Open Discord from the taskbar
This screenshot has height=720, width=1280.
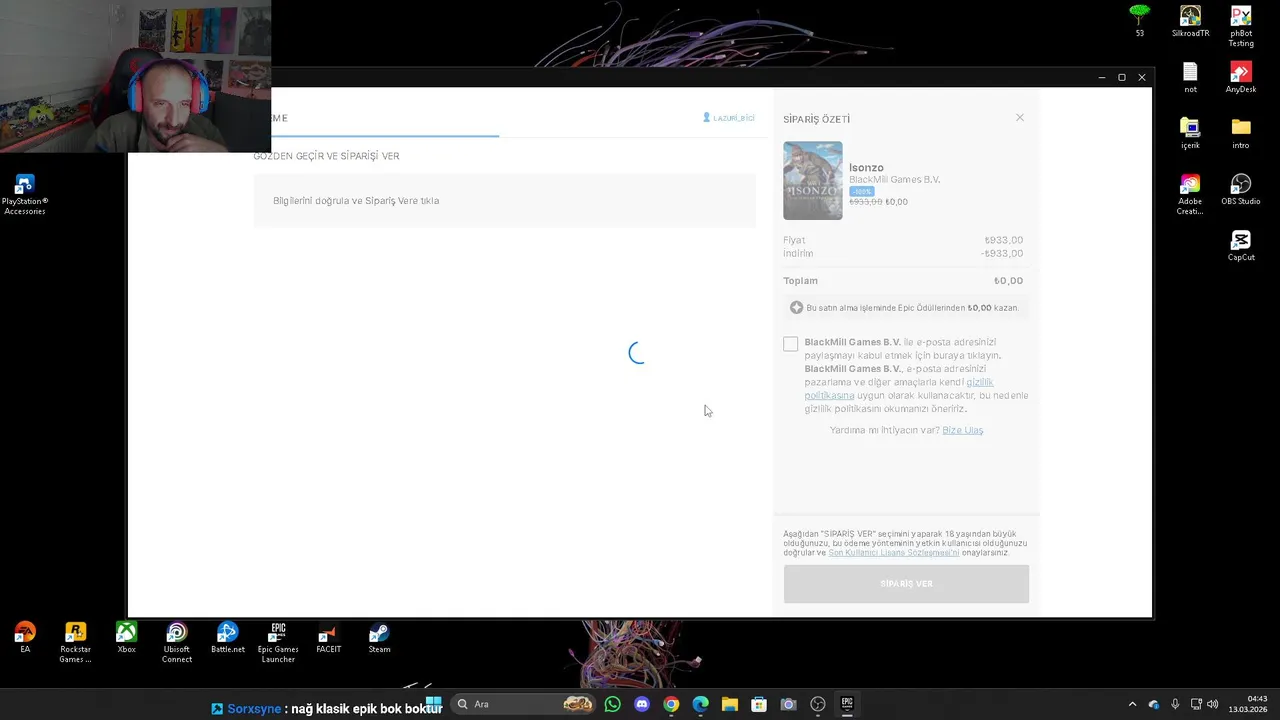click(642, 704)
